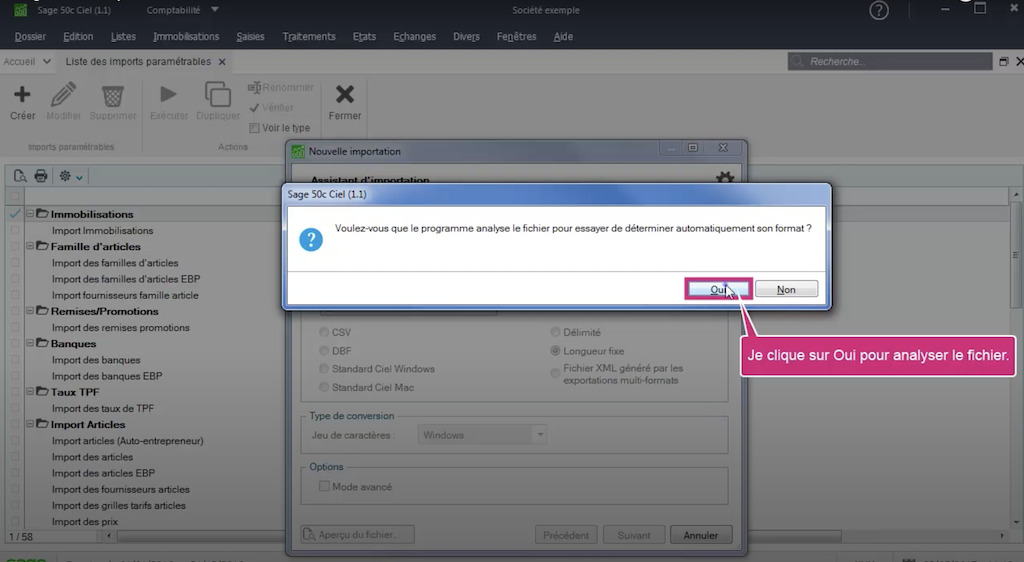
Task: Select Import des banques EBP
Action: 107,376
